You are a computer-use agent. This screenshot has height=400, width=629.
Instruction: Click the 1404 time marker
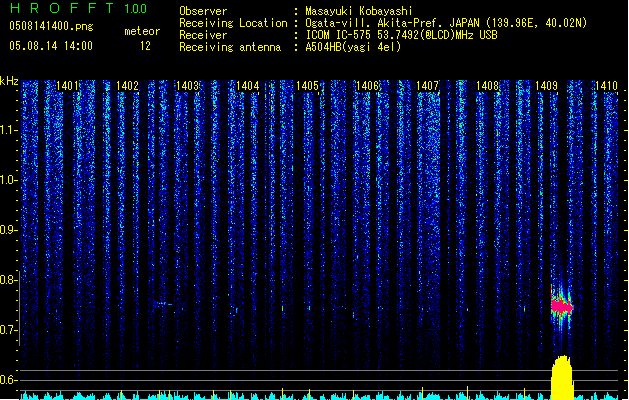tap(248, 86)
